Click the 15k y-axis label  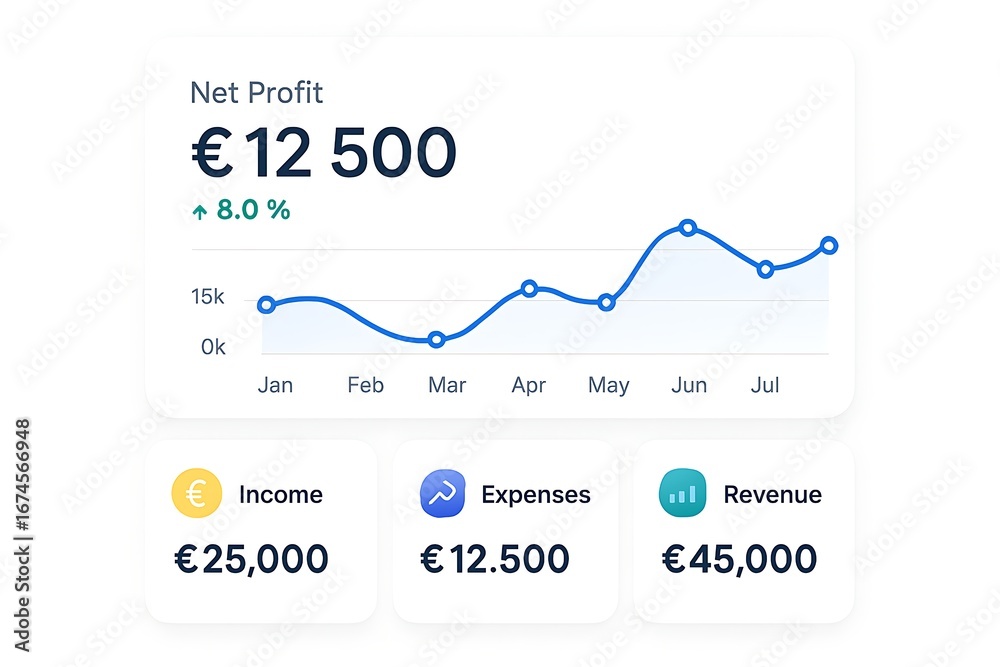(207, 297)
